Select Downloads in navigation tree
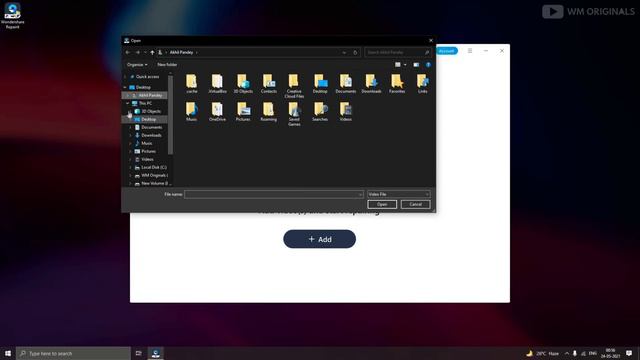 coord(151,135)
